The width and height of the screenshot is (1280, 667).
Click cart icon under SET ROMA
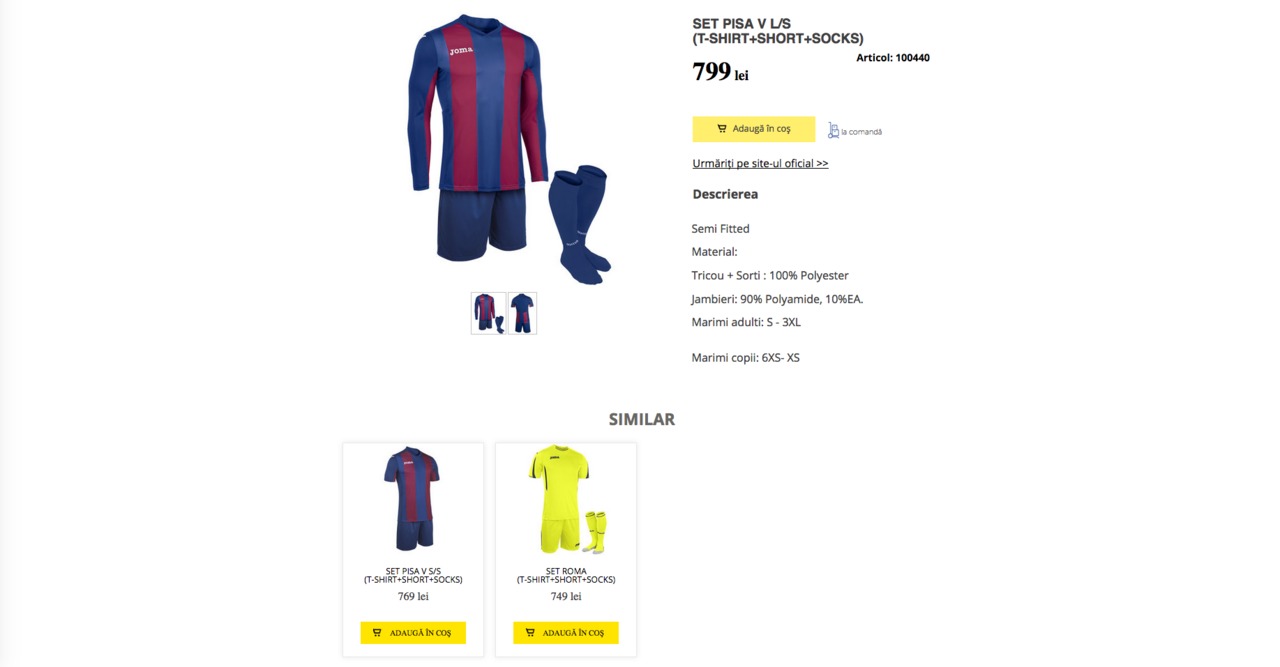pos(530,633)
